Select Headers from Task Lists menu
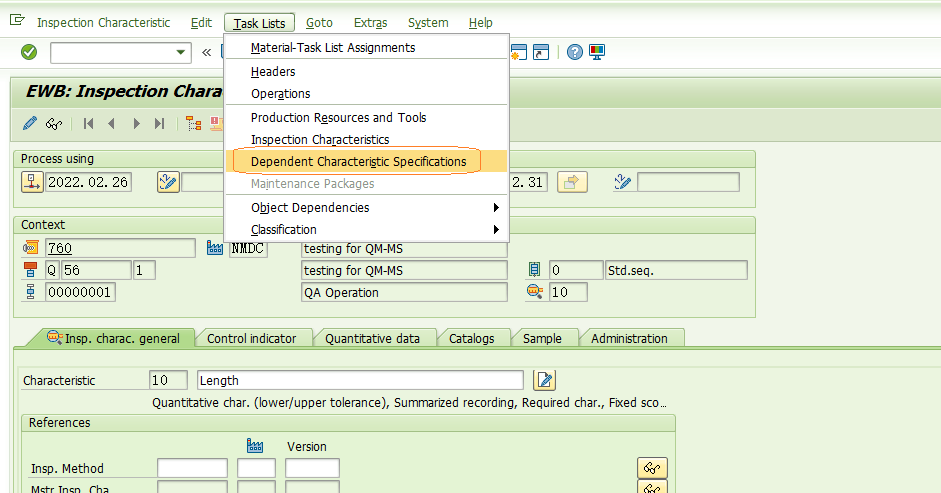Screen dimensions: 941x493 click(367, 71)
